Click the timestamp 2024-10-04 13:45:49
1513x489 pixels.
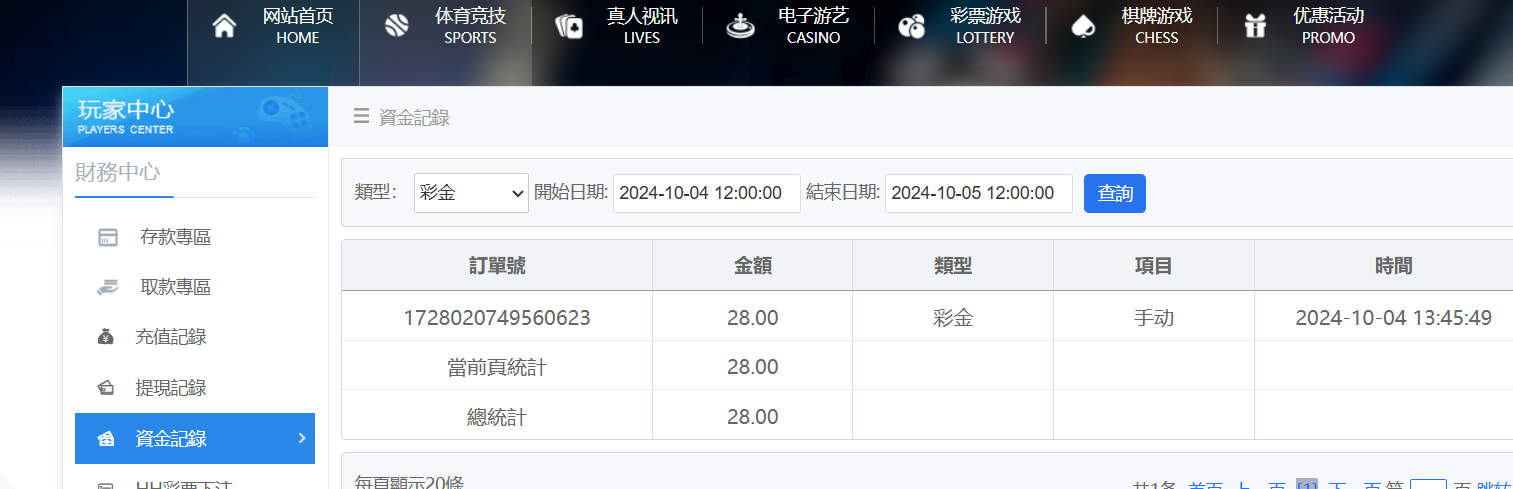[1394, 318]
